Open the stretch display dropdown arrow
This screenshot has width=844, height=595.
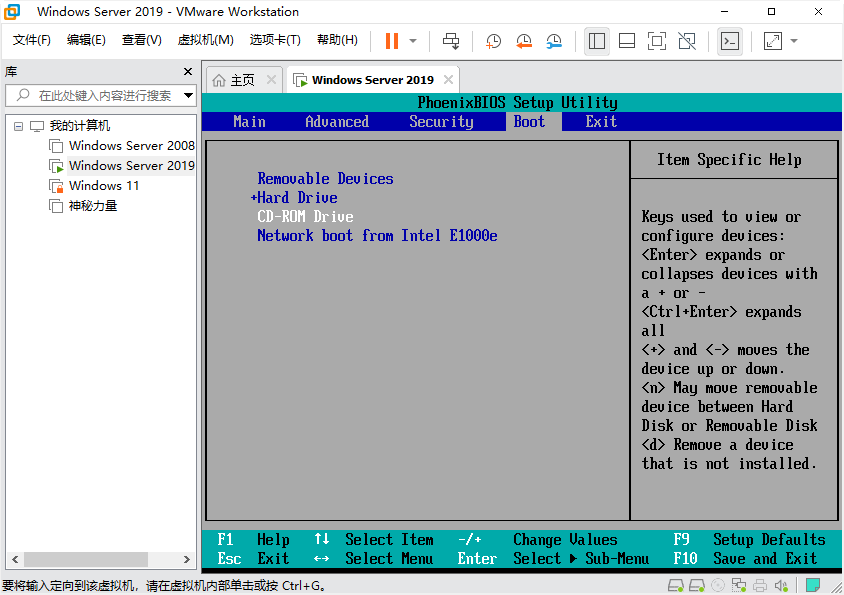[794, 41]
